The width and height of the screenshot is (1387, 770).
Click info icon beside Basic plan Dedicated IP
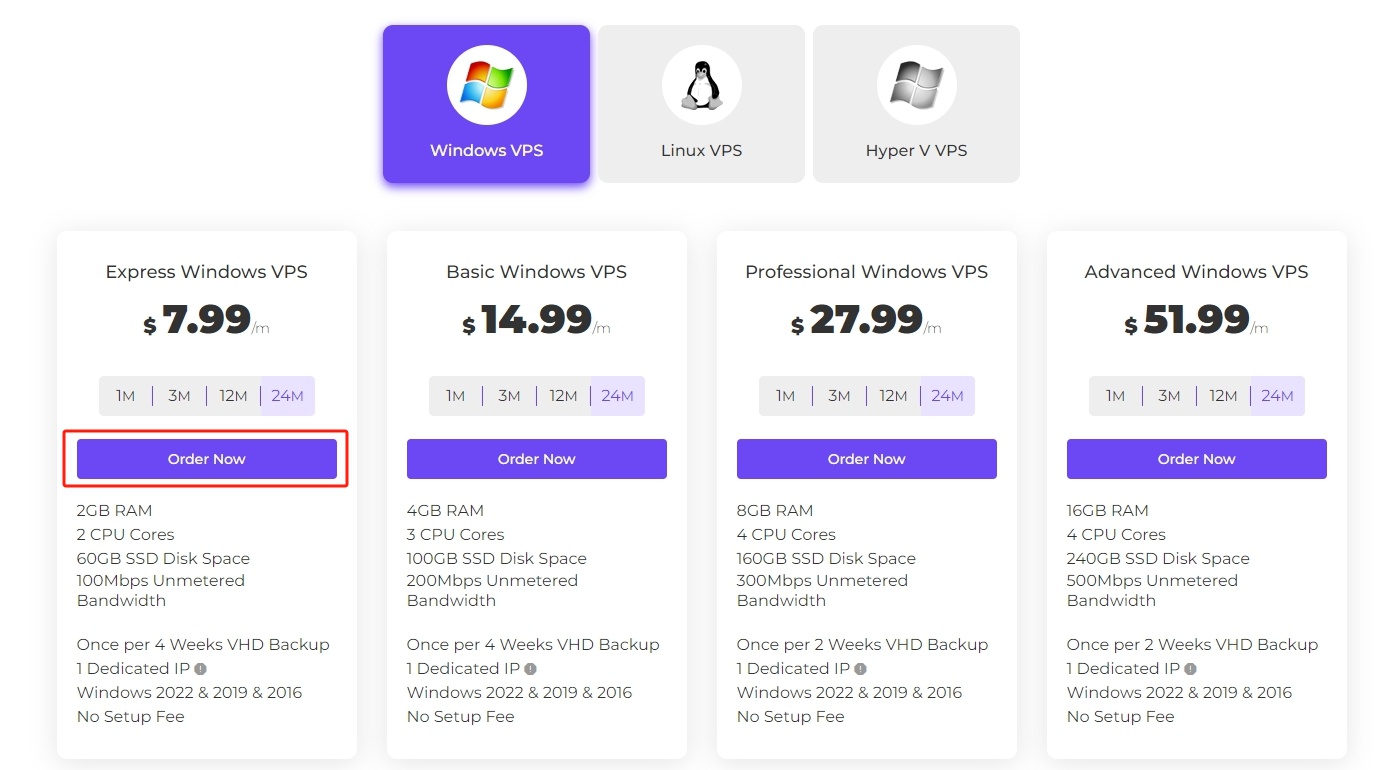tap(530, 669)
